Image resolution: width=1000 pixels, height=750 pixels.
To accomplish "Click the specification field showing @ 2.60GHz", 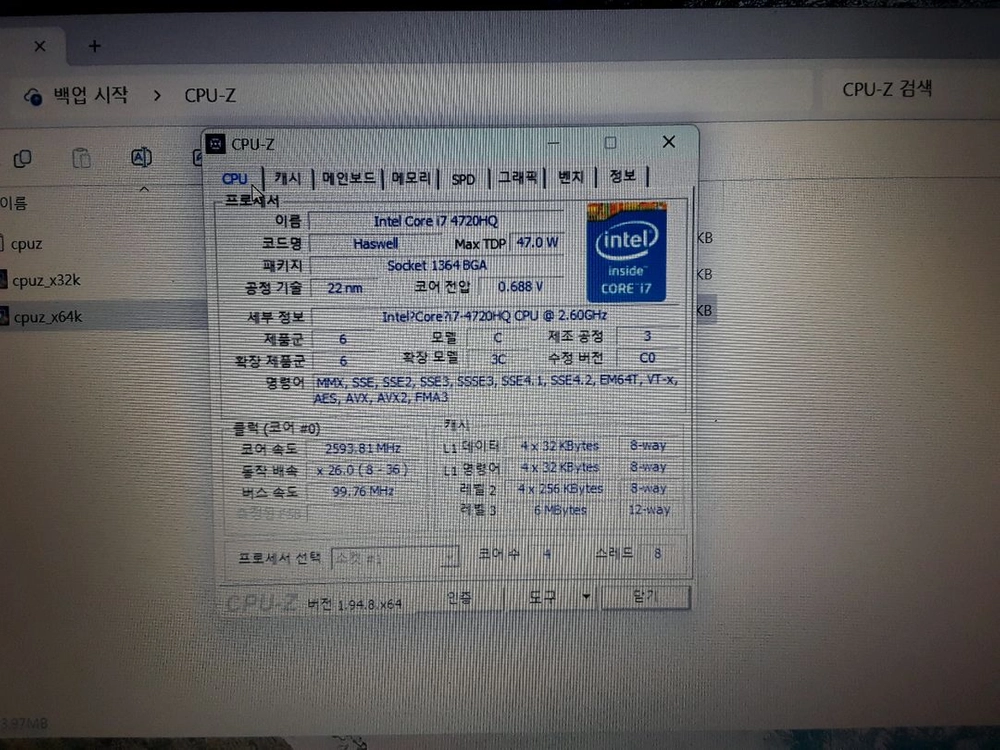I will [494, 316].
